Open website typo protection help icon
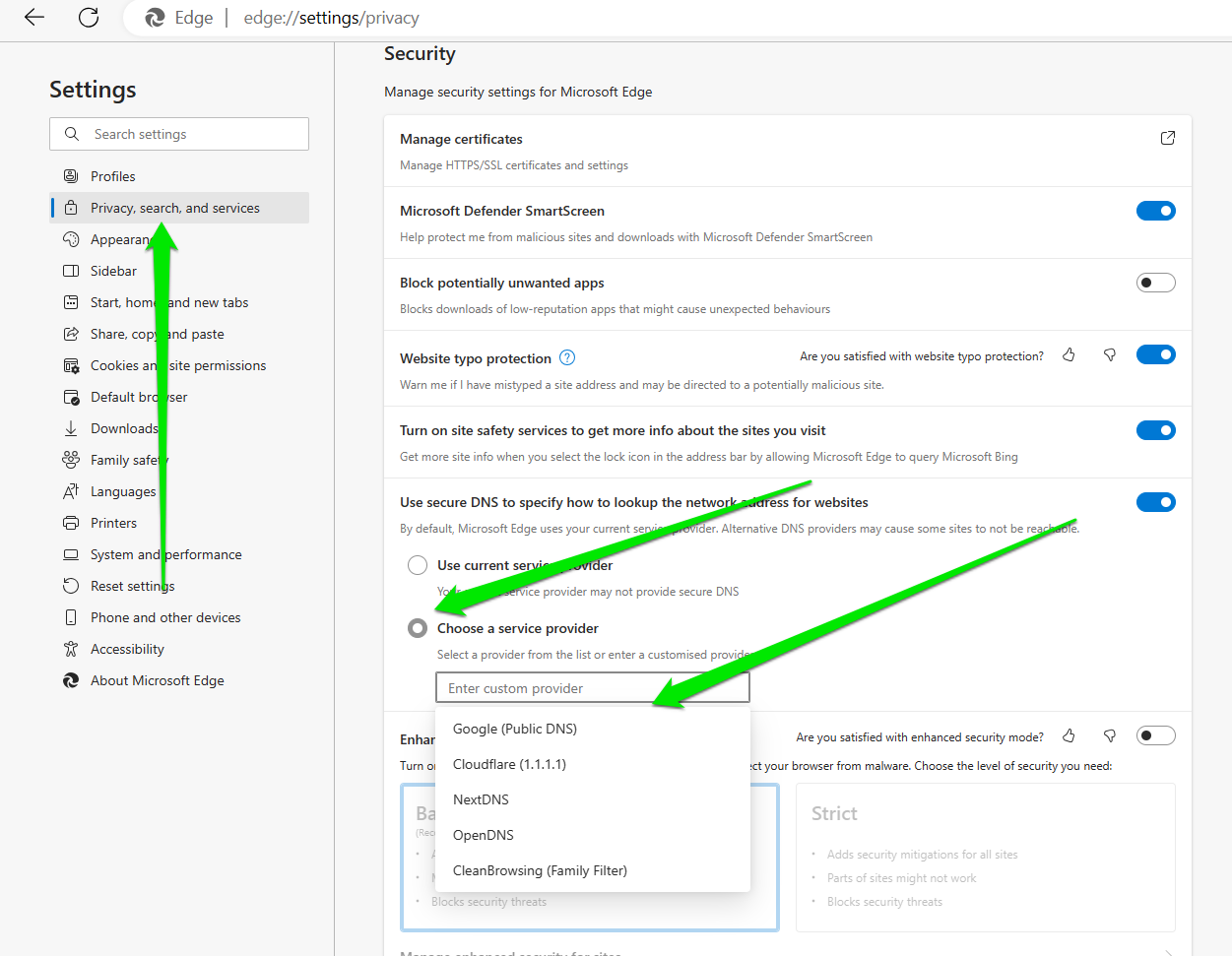This screenshot has width=1232, height=956. (567, 357)
